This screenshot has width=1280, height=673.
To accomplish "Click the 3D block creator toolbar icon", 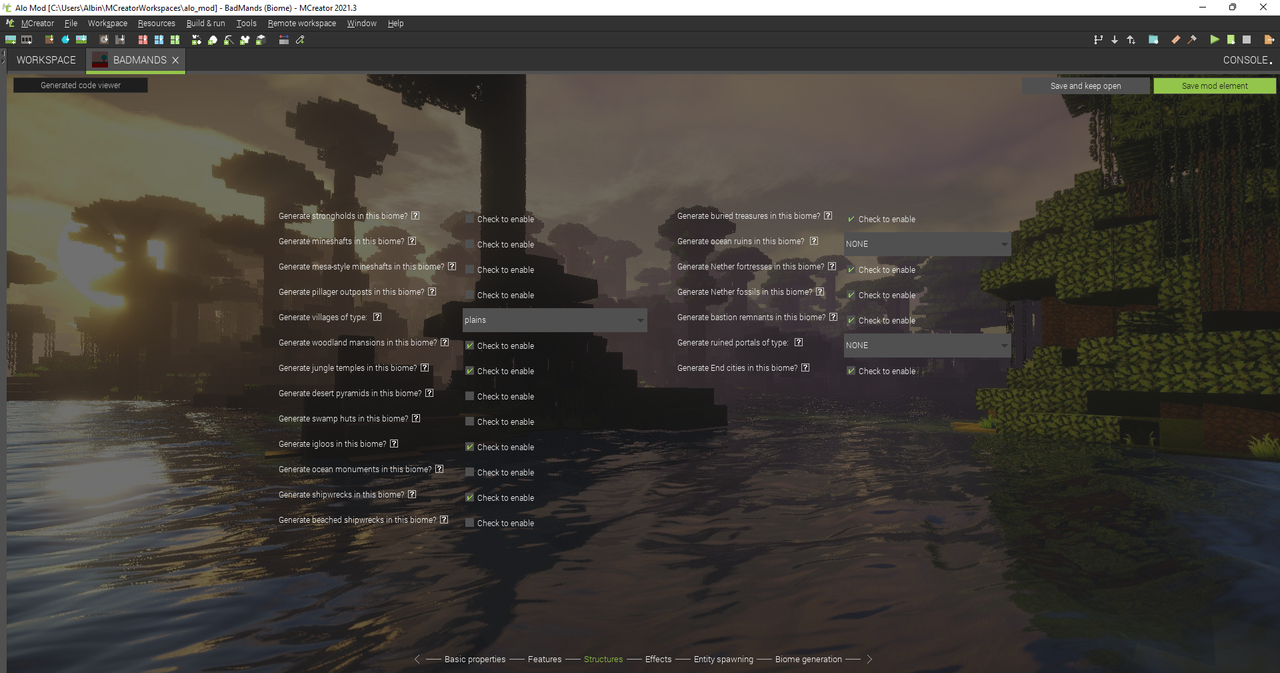I will [260, 40].
